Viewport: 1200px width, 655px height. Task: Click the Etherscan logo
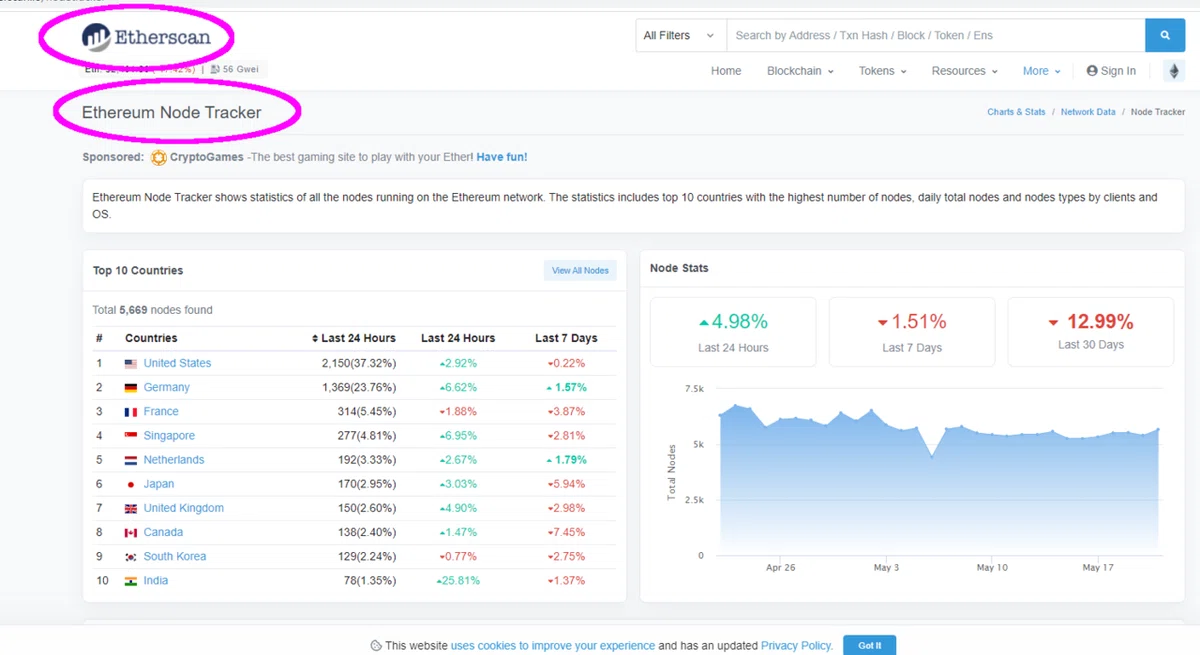click(x=146, y=37)
